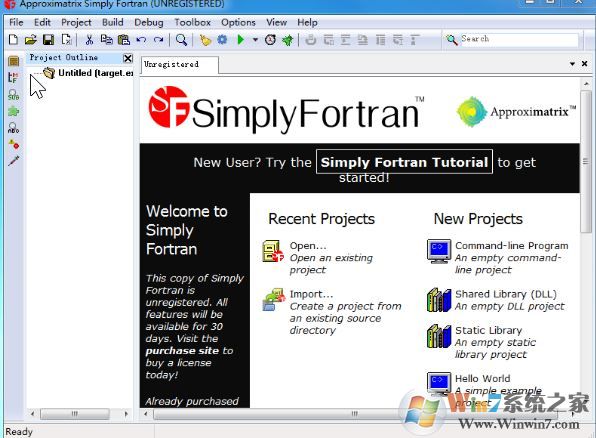Click the green bug Debug icon

288,40
